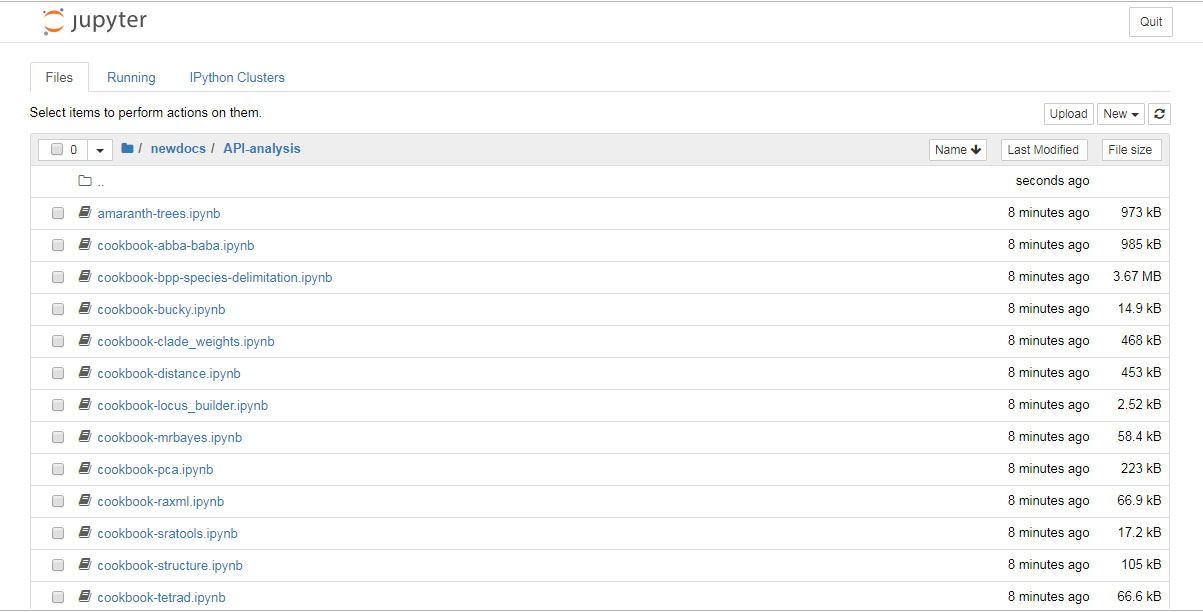
Task: Sort files by Name column
Action: tap(957, 150)
